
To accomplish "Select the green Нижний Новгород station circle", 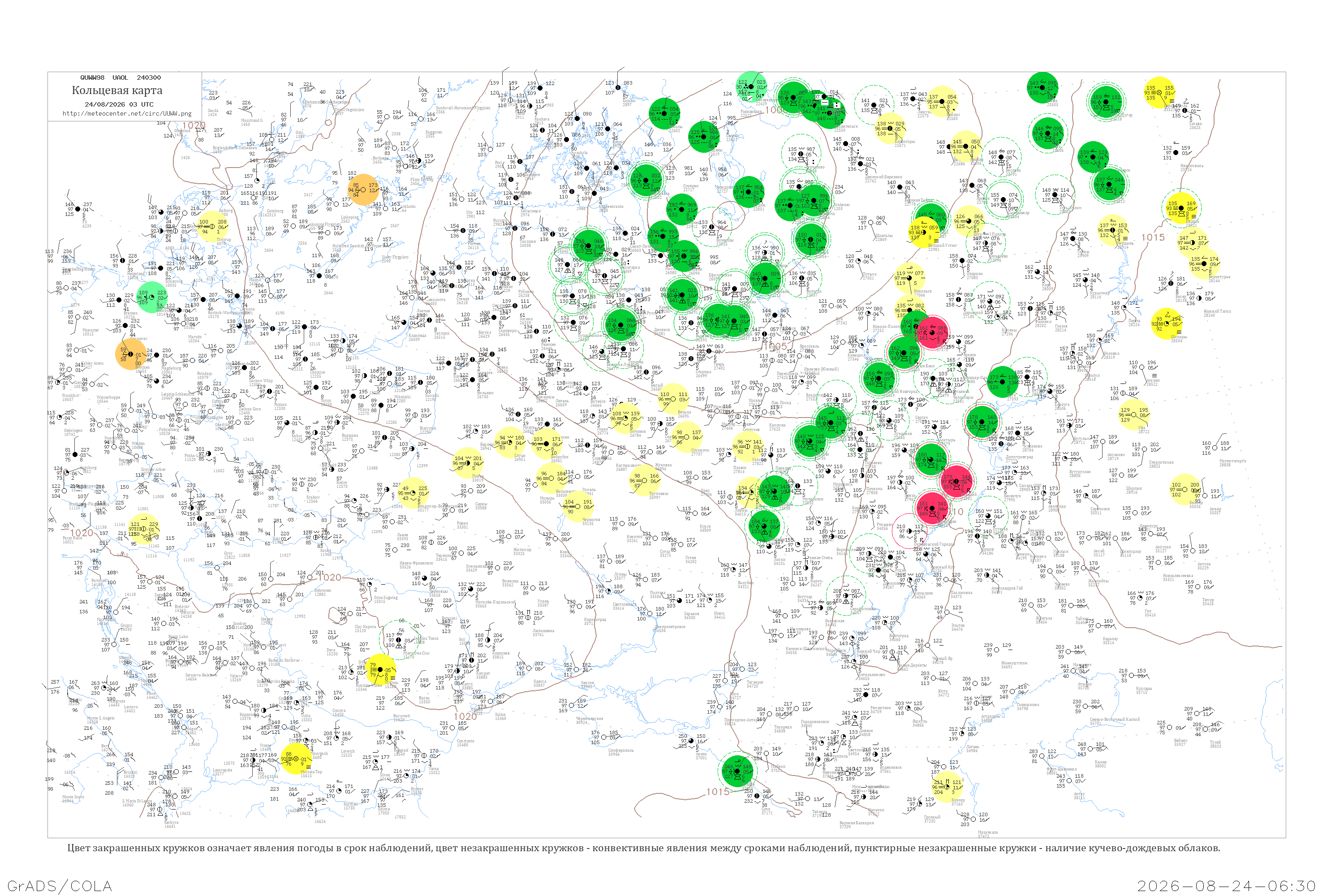I will coord(879,378).
